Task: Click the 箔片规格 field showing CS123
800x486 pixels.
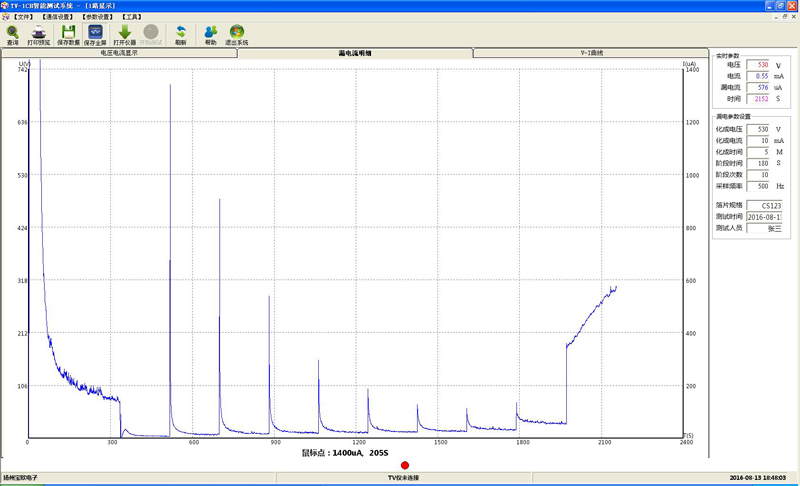Action: click(765, 205)
